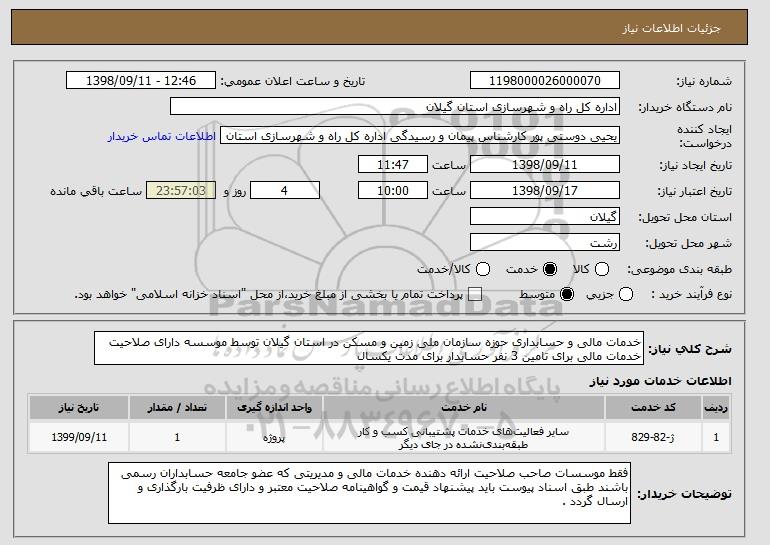Click the کد خدمت column header

[653, 408]
